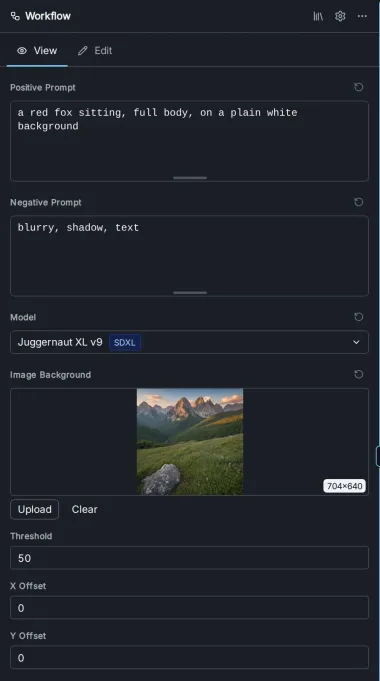Viewport: 380px width, 681px height.
Task: Reset the Positive Prompt field
Action: coord(358,87)
